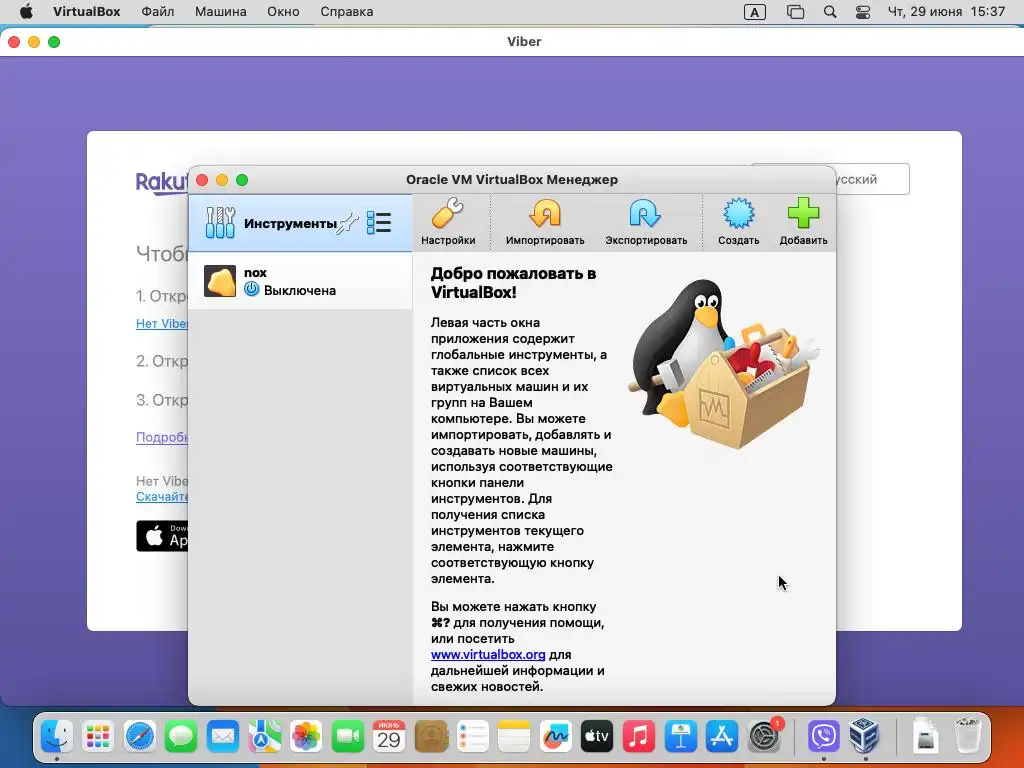Image resolution: width=1024 pixels, height=768 pixels.
Task: Launch Safari from the Dock
Action: click(x=140, y=737)
